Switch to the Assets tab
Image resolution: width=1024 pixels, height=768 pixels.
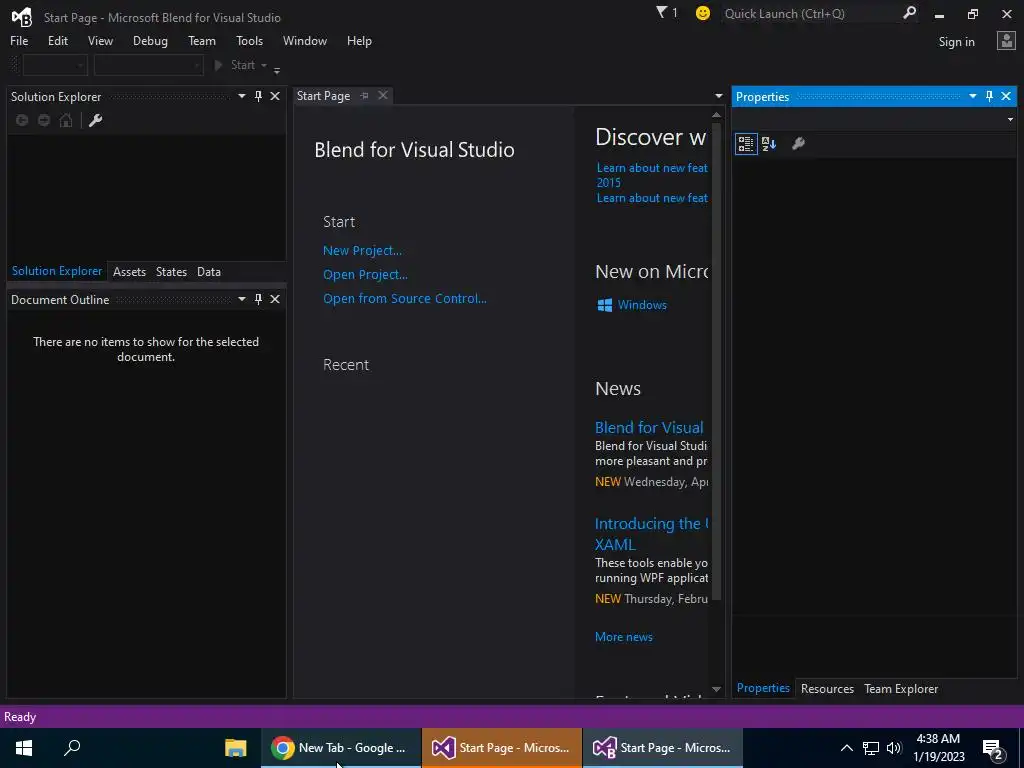(x=129, y=272)
